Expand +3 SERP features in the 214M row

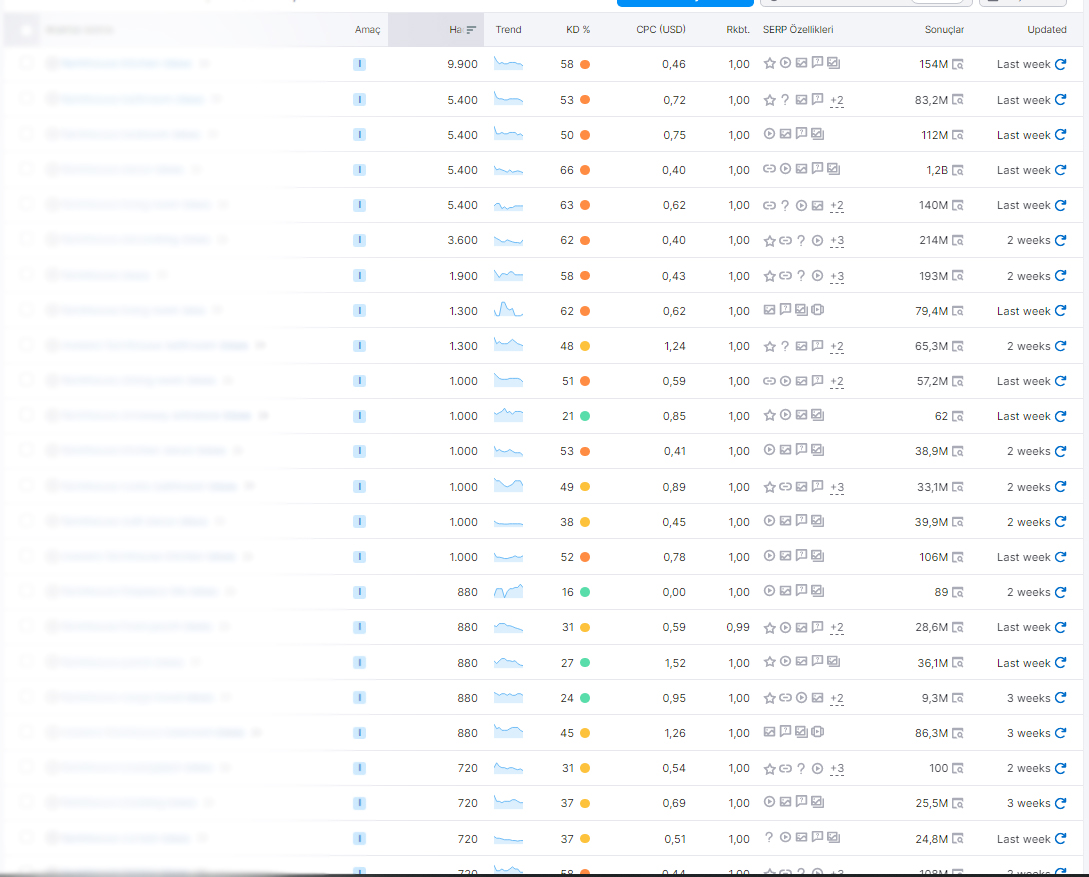pos(837,241)
